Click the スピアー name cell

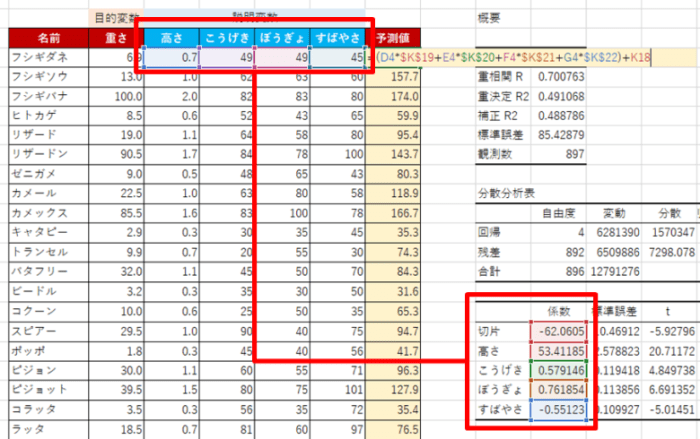(x=49, y=331)
